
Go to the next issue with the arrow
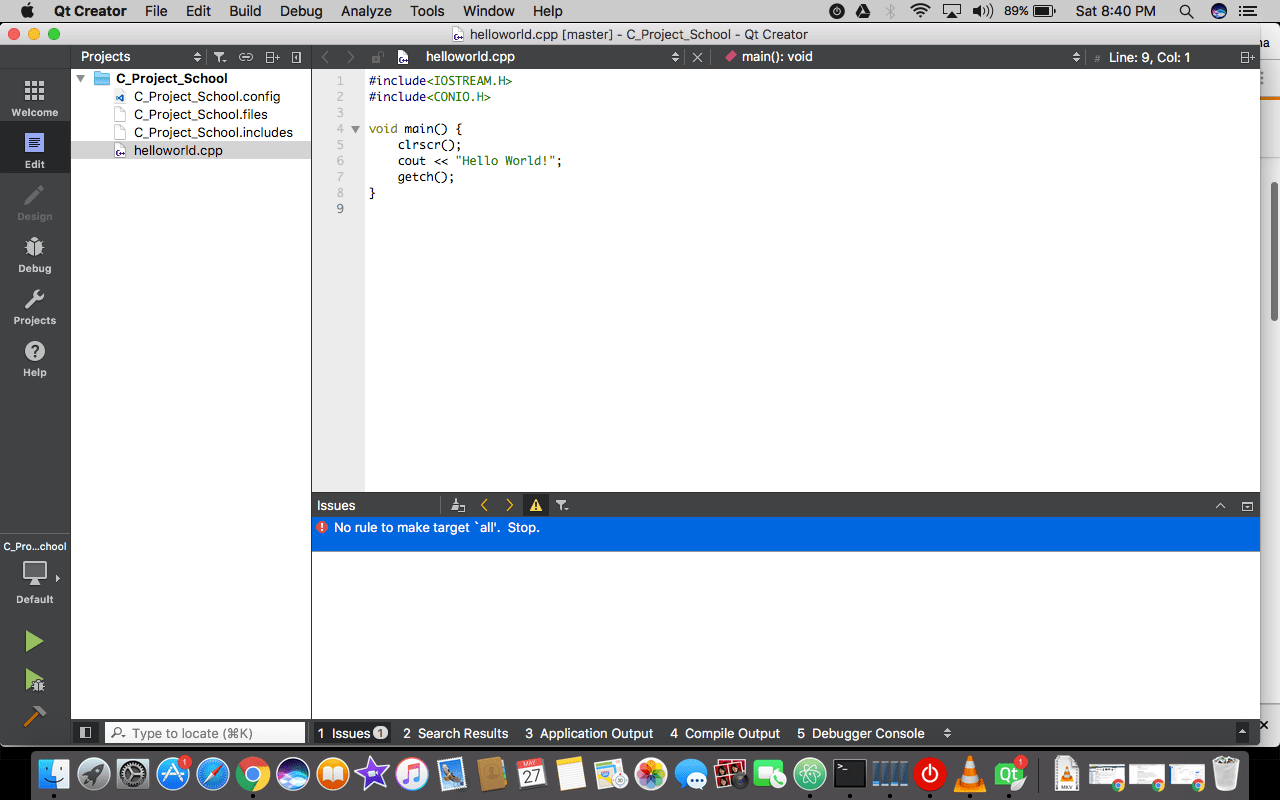[510, 505]
